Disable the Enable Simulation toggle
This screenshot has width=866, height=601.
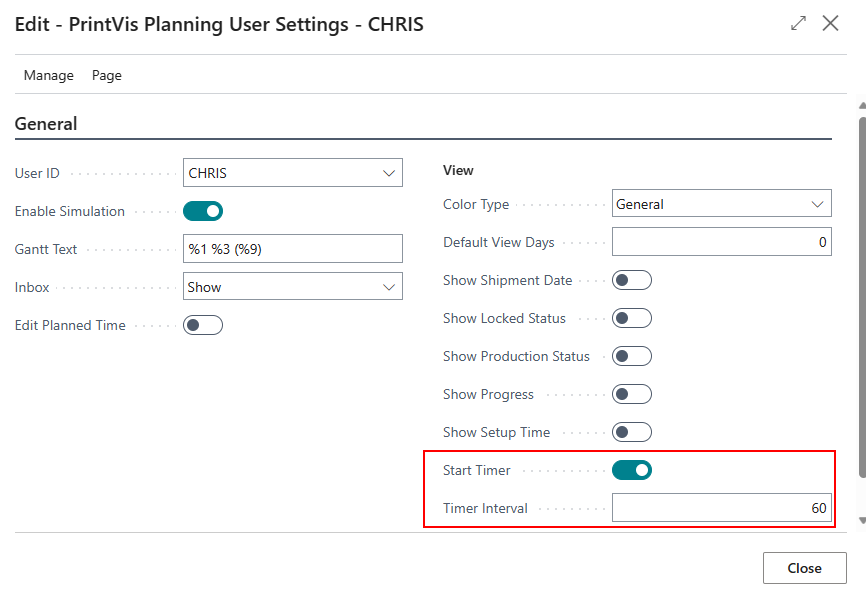[203, 211]
